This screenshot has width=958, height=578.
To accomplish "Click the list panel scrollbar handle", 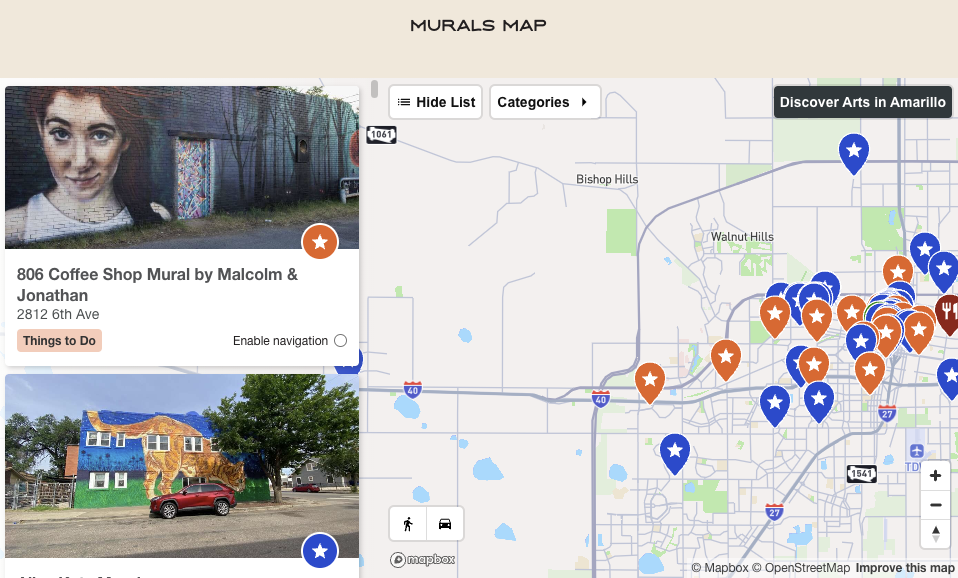I will 374,89.
